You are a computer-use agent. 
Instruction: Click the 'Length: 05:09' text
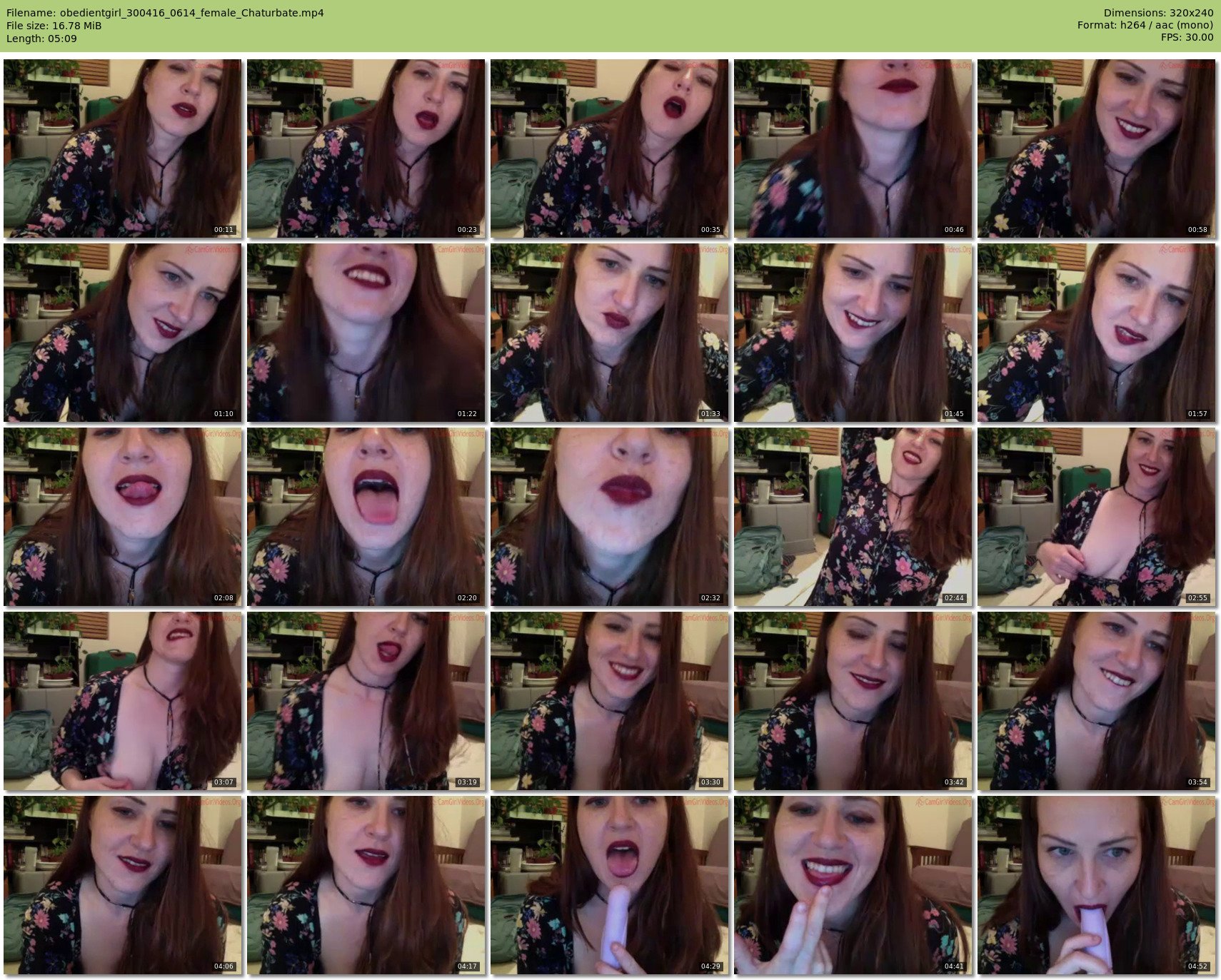41,39
